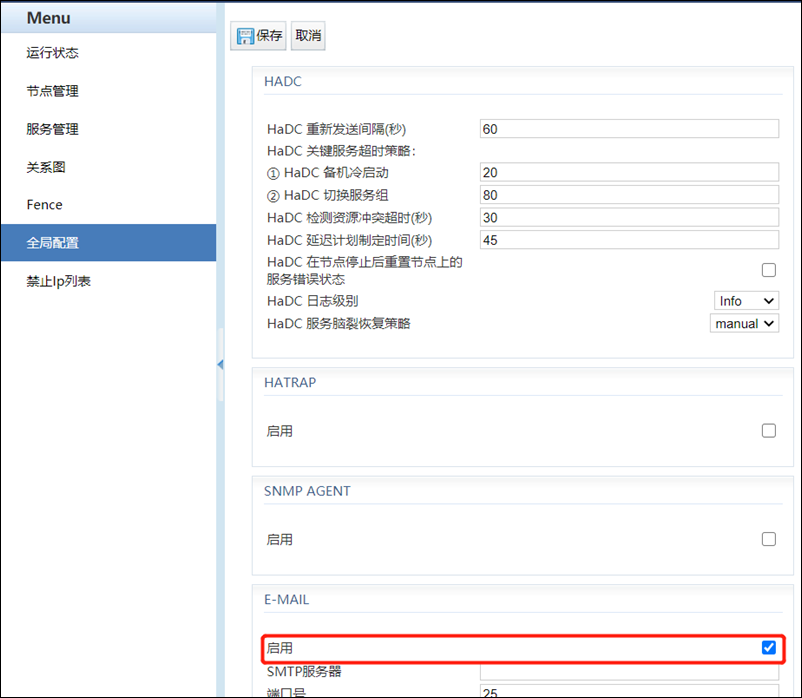Click the SMTP服务器 input field
The height and width of the screenshot is (698, 802).
click(x=628, y=672)
